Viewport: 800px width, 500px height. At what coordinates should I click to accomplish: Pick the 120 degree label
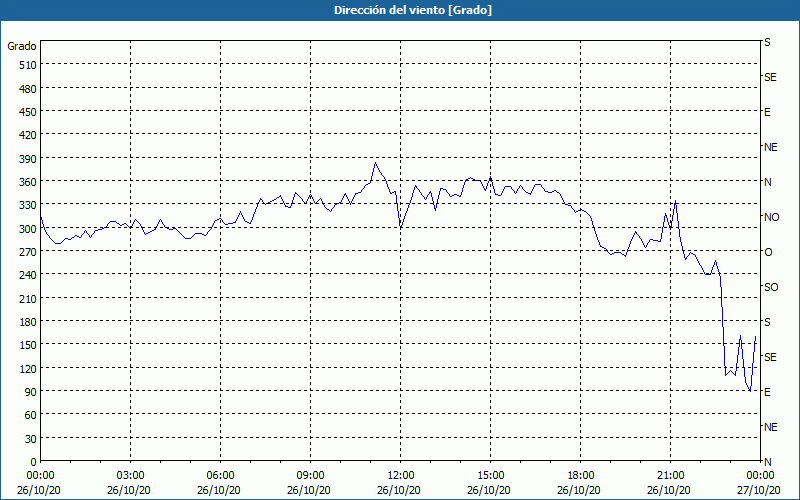[x=28, y=368]
